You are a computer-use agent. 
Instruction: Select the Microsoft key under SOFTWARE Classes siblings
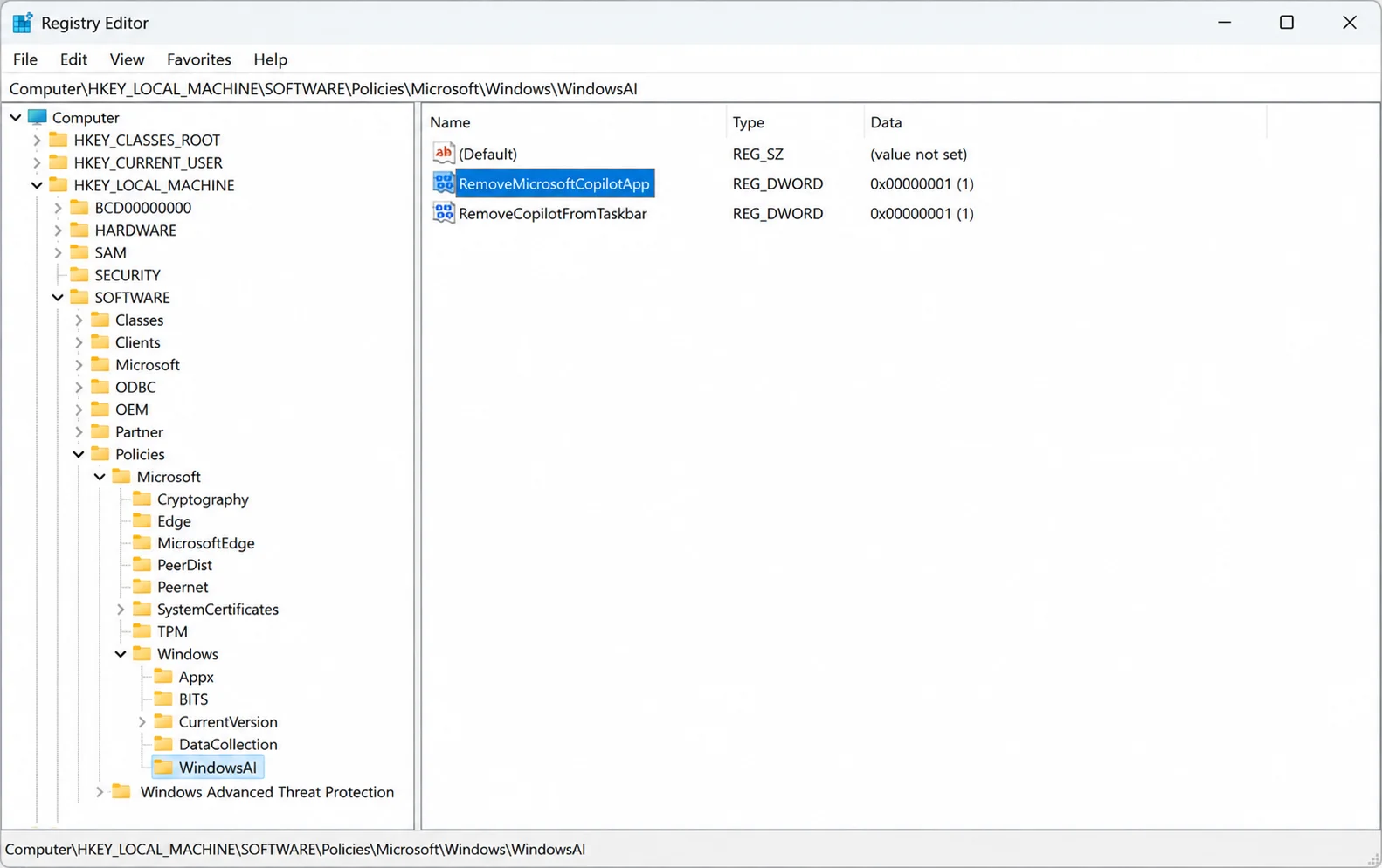point(147,365)
